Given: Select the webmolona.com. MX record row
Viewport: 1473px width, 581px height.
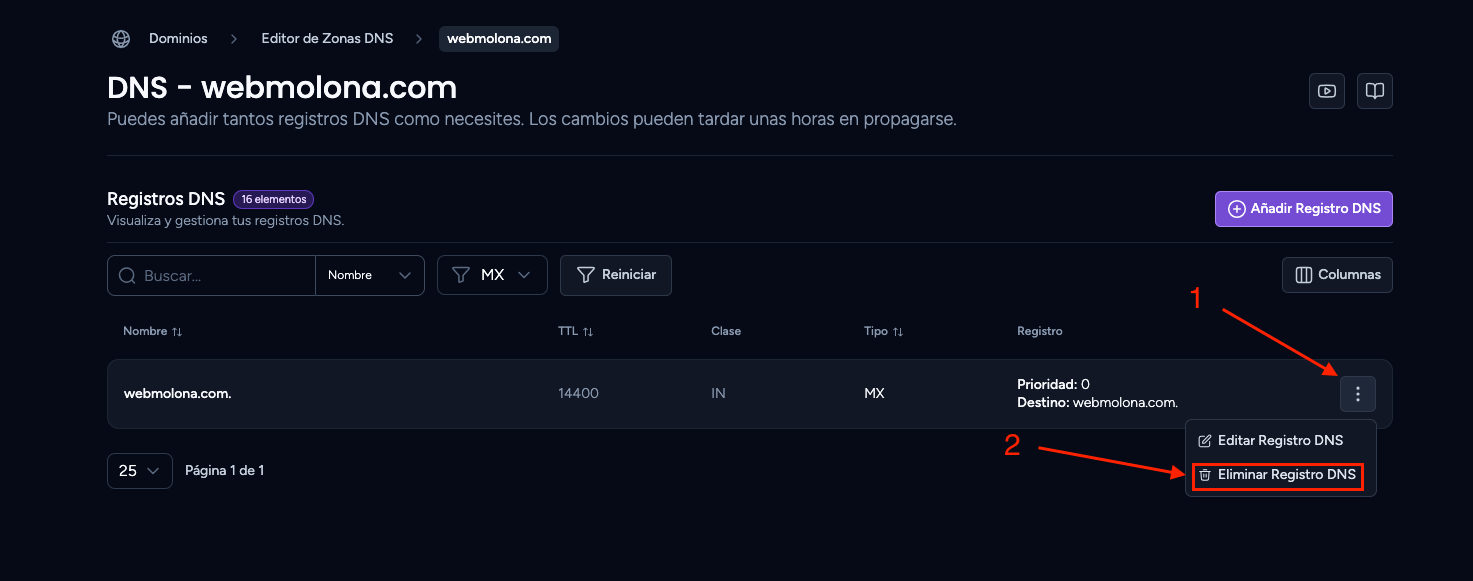Looking at the screenshot, I should 750,394.
